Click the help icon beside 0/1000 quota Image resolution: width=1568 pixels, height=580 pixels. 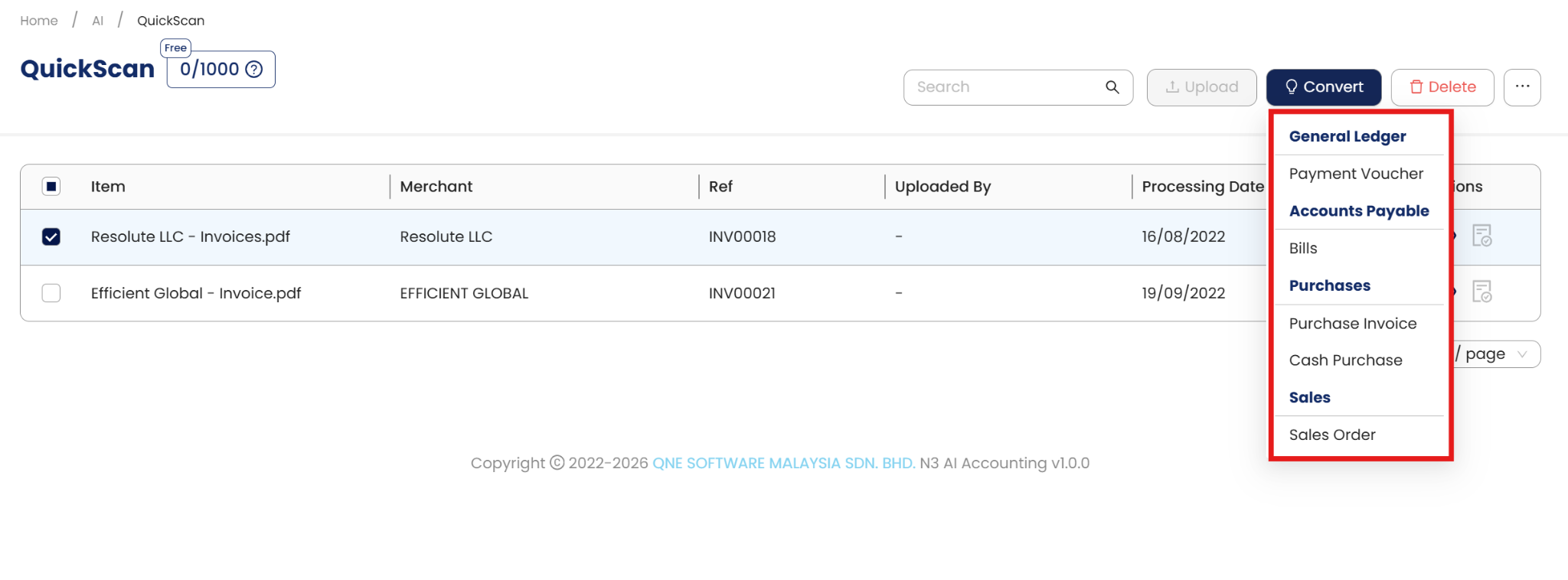tap(254, 70)
